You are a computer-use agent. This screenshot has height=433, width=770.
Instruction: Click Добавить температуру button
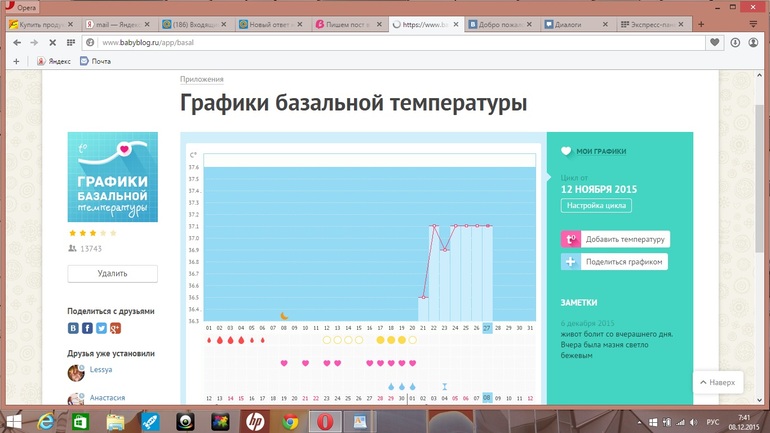point(615,239)
